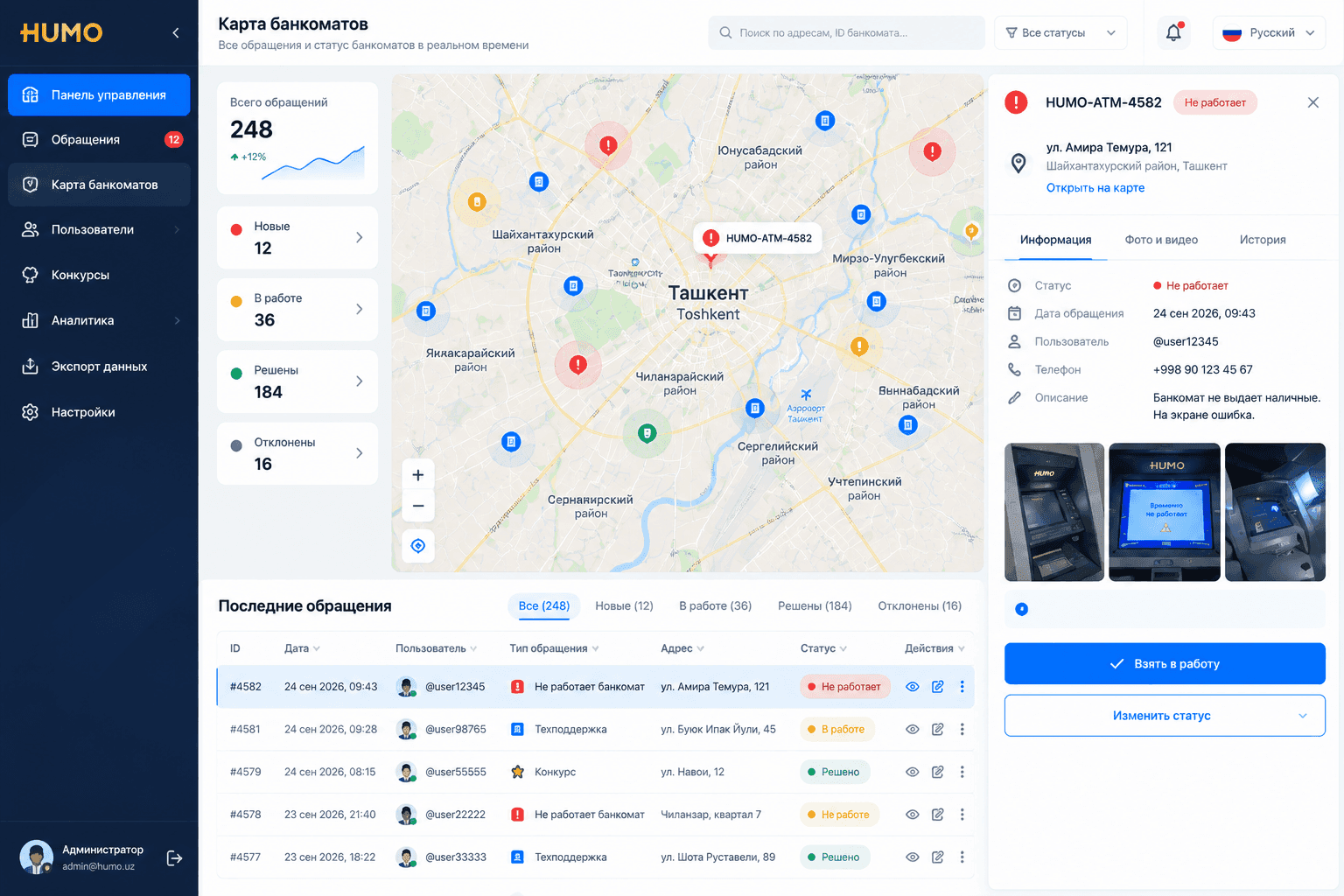
Task: Open Конкурсы in the sidebar
Action: 99,275
